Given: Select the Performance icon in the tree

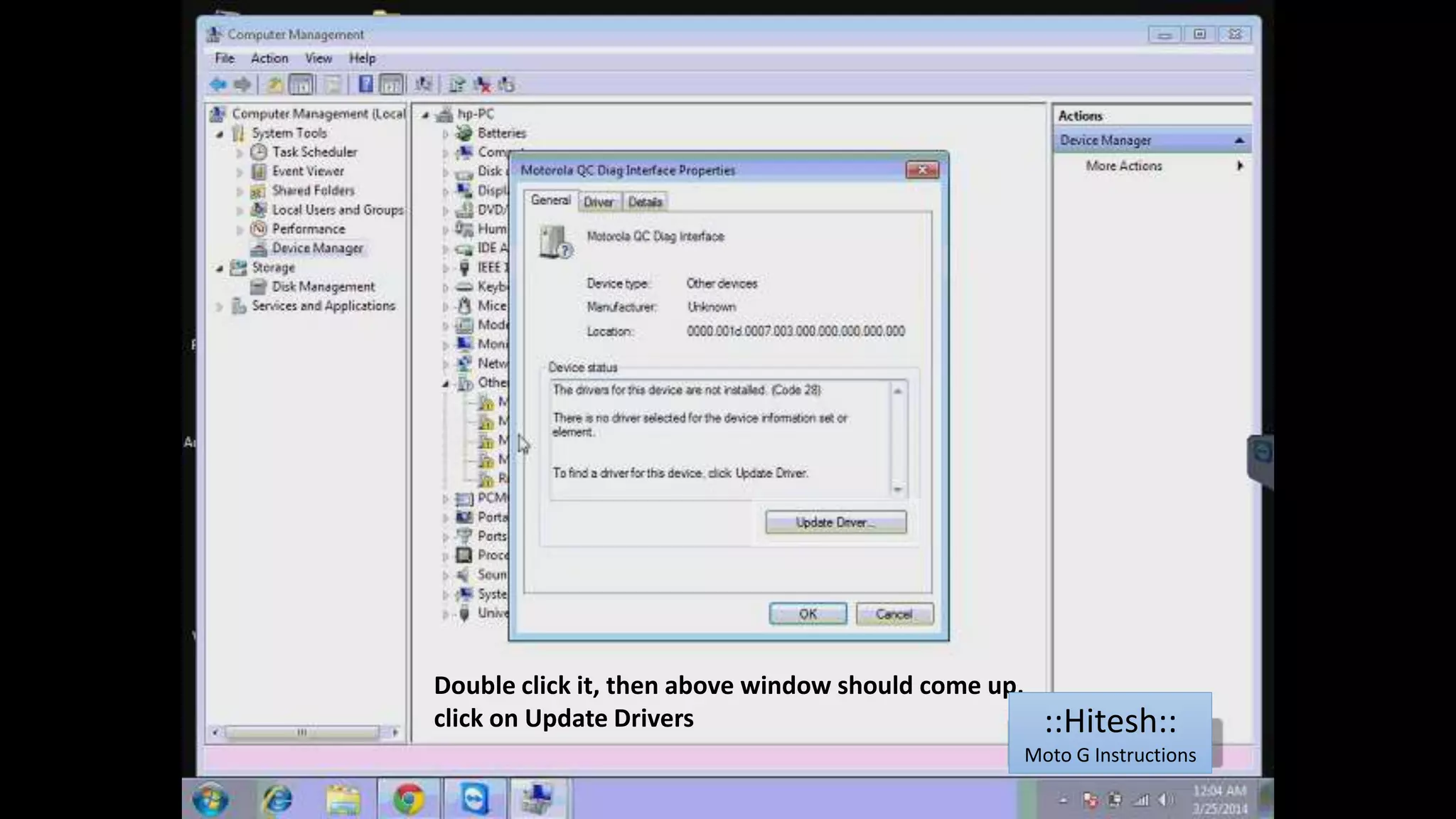Looking at the screenshot, I should [x=259, y=229].
